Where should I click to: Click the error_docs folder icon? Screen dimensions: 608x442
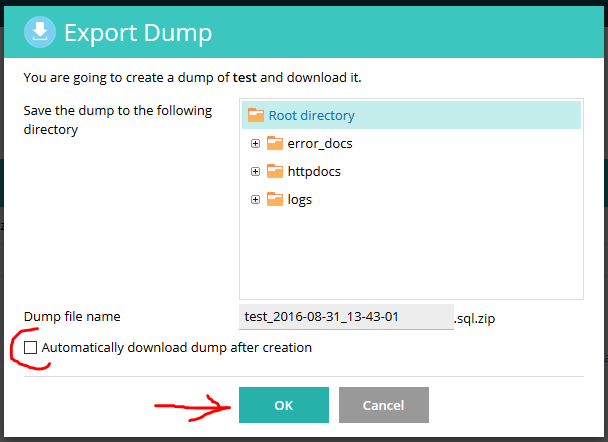click(x=275, y=143)
